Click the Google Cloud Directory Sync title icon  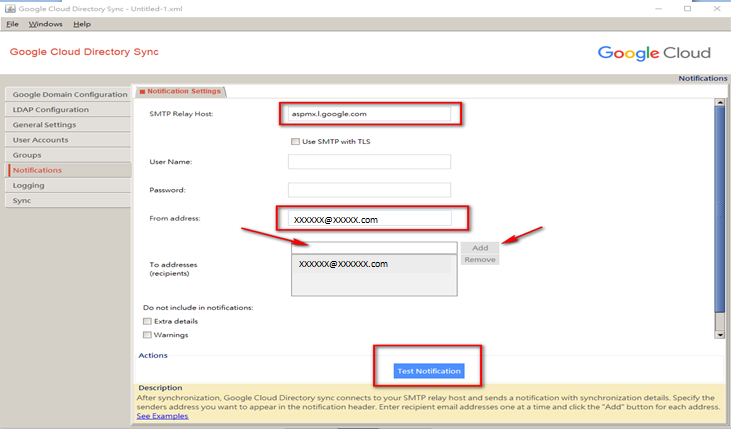click(x=9, y=7)
